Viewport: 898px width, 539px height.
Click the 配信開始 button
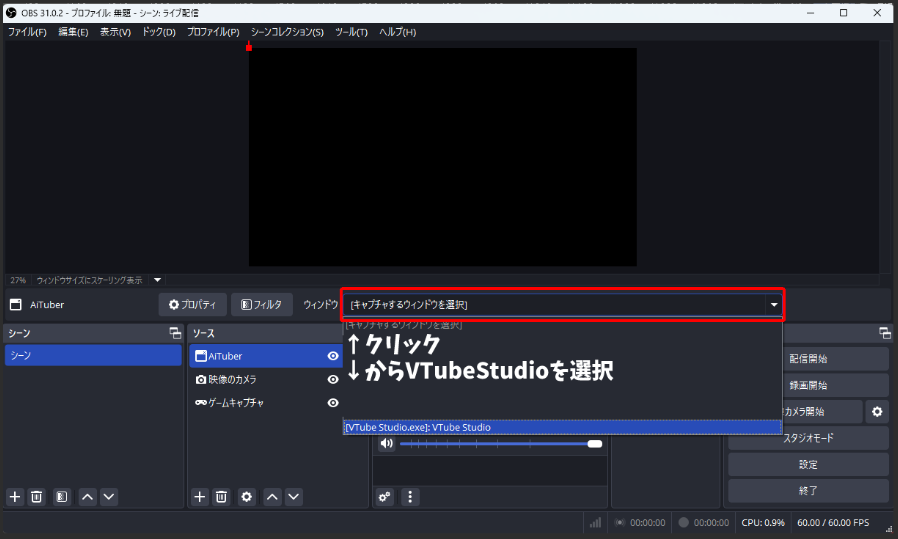point(808,358)
